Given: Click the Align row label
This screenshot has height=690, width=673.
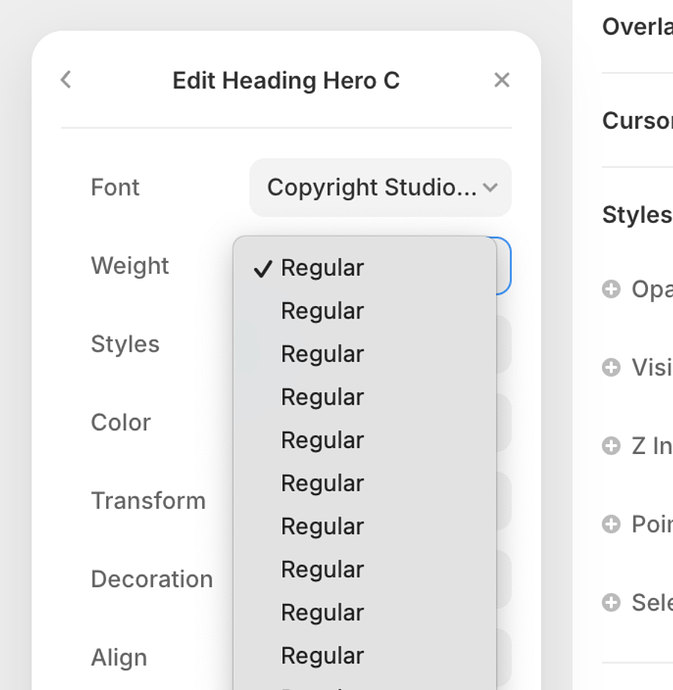Looking at the screenshot, I should pyautogui.click(x=119, y=657).
